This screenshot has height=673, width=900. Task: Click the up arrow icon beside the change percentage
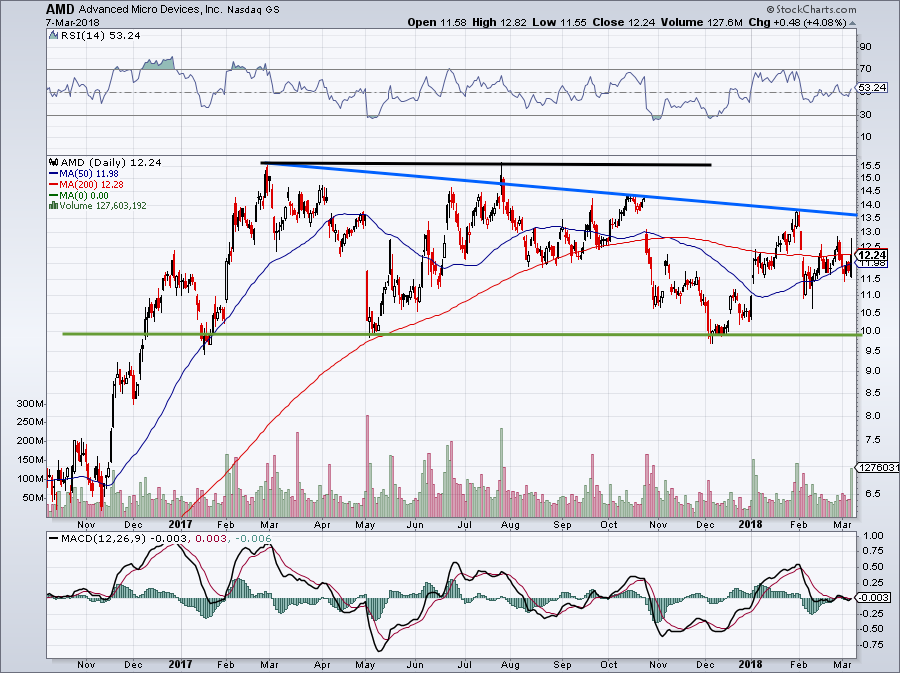click(852, 23)
